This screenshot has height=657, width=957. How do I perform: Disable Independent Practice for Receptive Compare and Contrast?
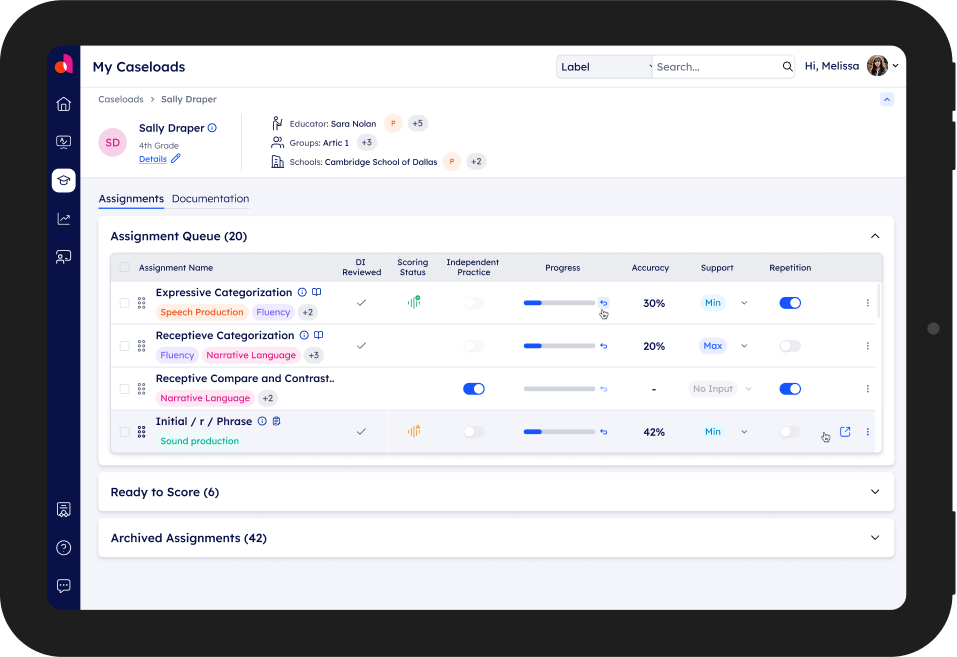474,389
